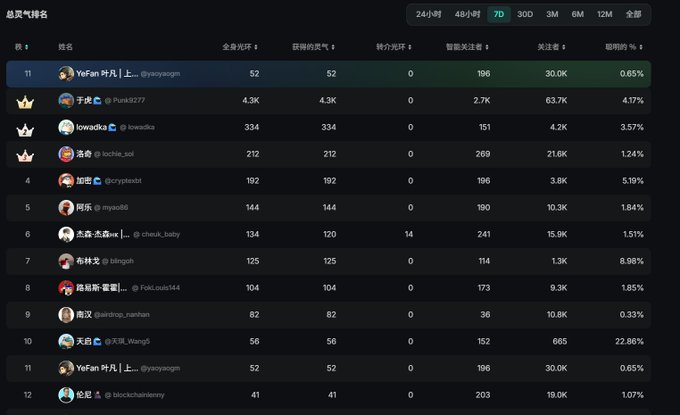The width and height of the screenshot is (680, 415).
Task: Open 加密 profile avatar
Action: pyautogui.click(x=66, y=181)
